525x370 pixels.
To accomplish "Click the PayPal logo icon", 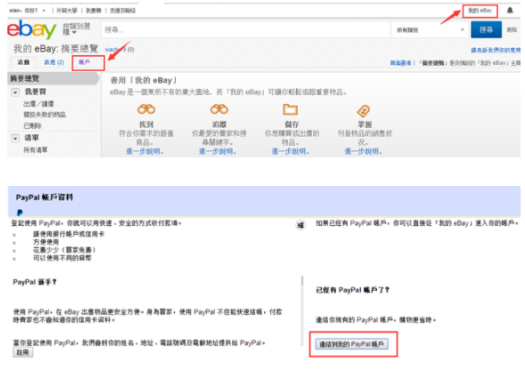I will click(x=20, y=212).
